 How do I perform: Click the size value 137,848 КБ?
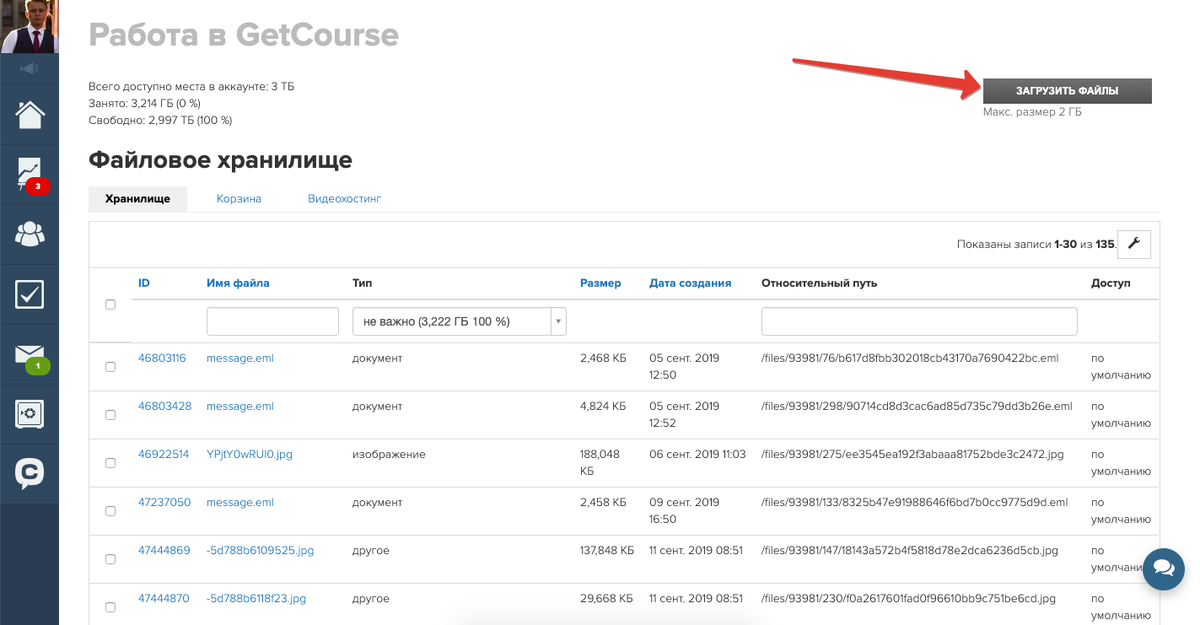(607, 550)
